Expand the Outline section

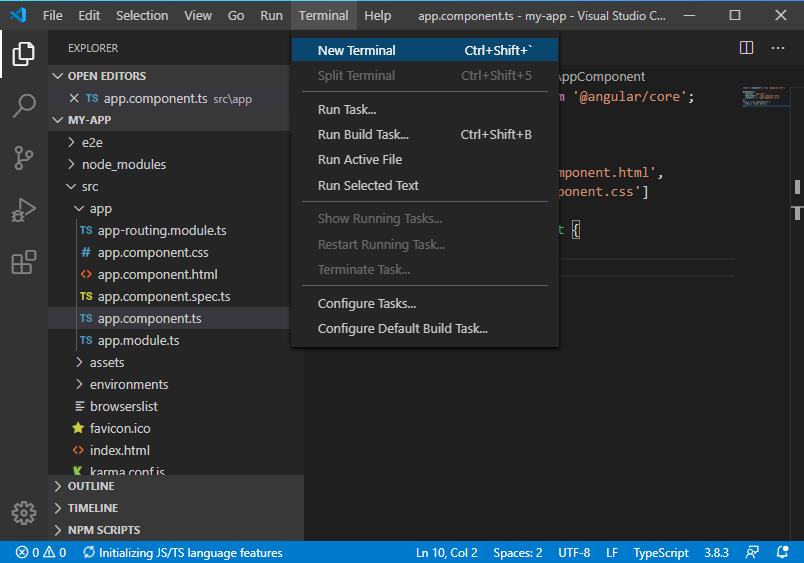[x=57, y=486]
